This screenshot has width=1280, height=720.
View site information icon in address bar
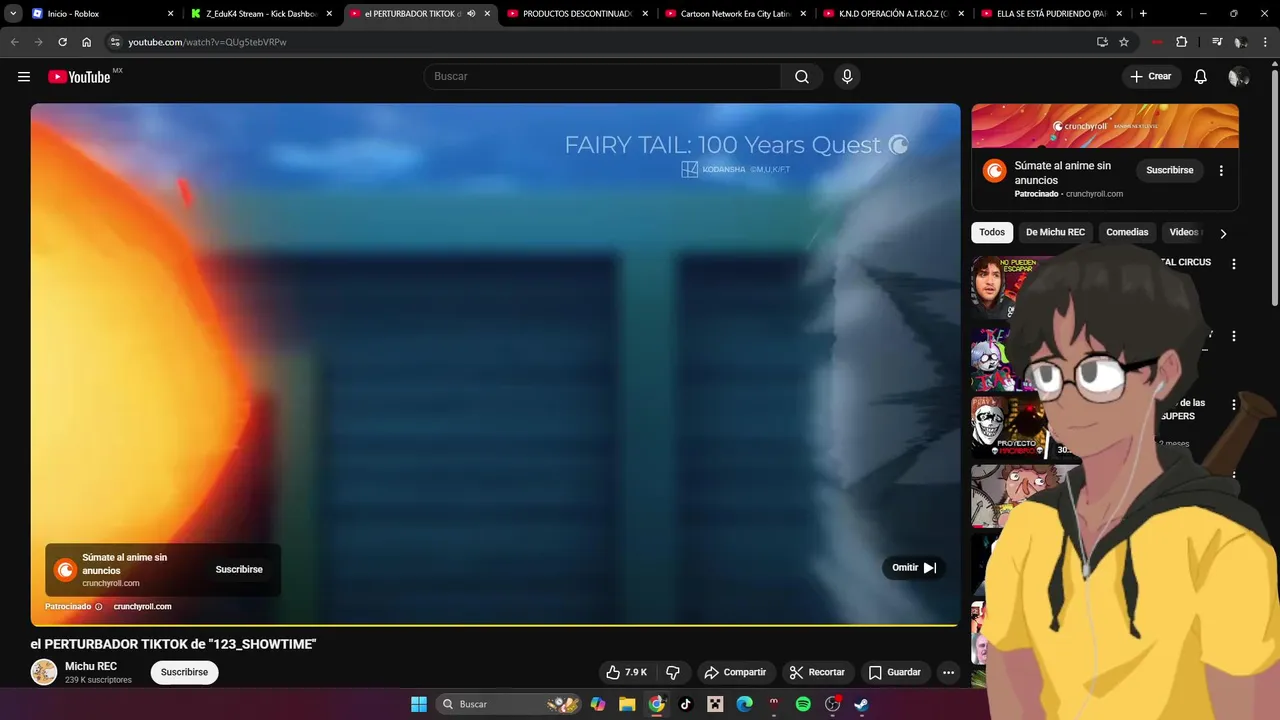click(x=115, y=42)
